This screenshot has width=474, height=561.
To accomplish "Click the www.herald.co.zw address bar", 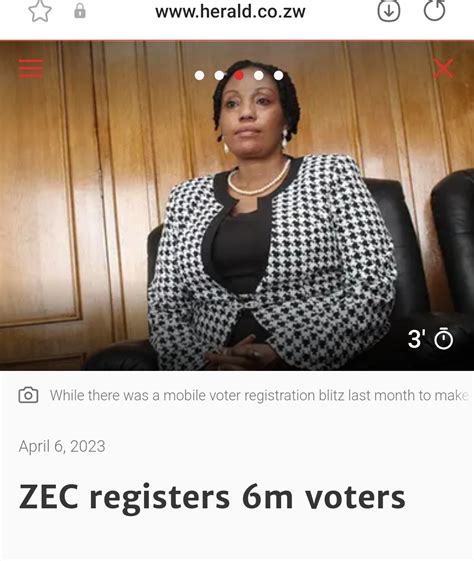I will [x=230, y=12].
